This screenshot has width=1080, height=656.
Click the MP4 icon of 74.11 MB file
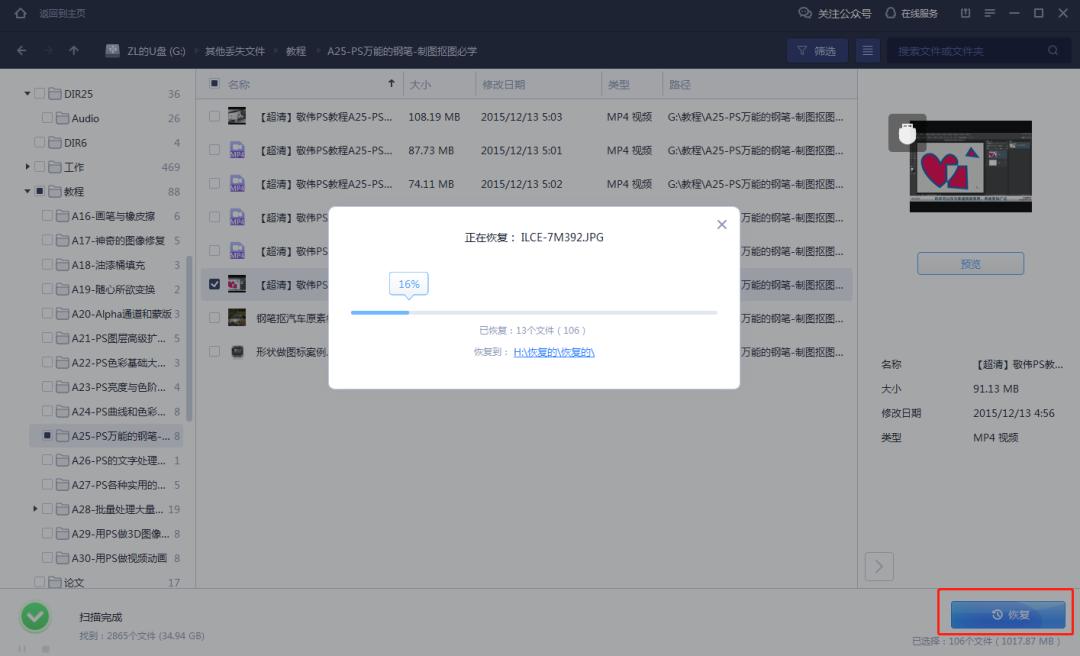[237, 183]
